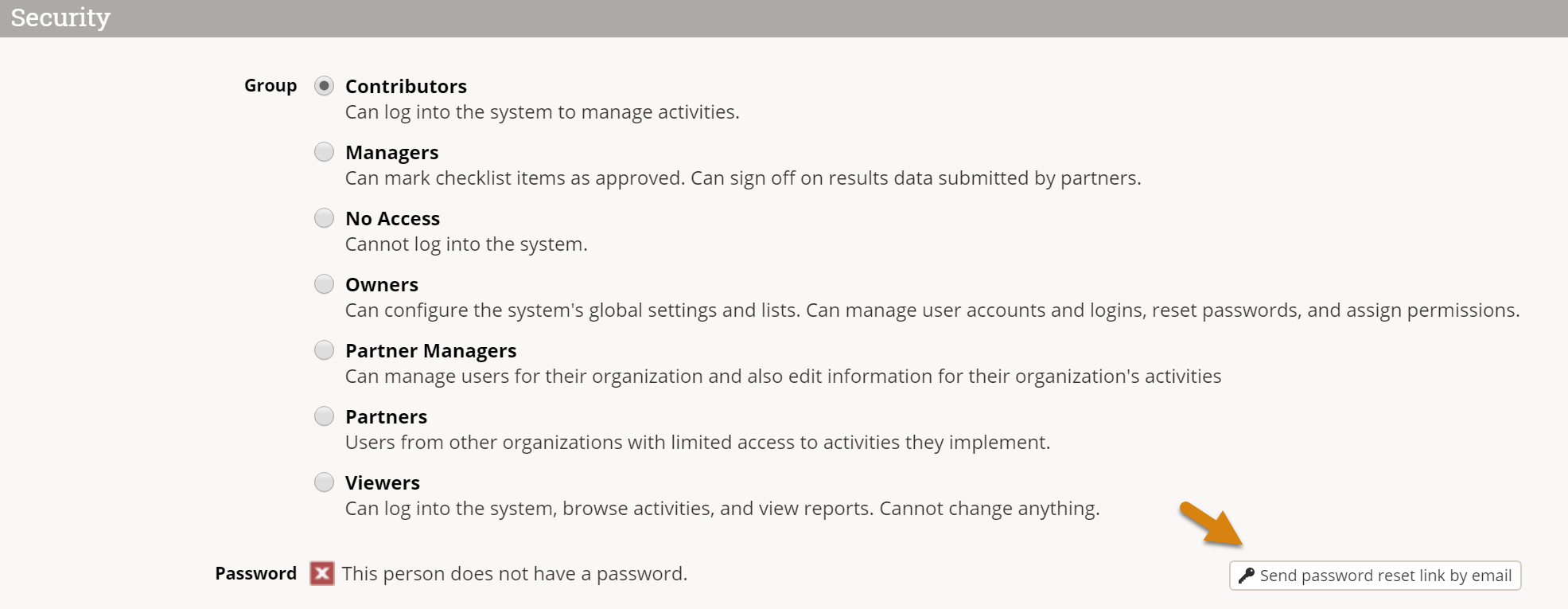Click the Password field label
The image size is (1568, 609).
pos(255,573)
